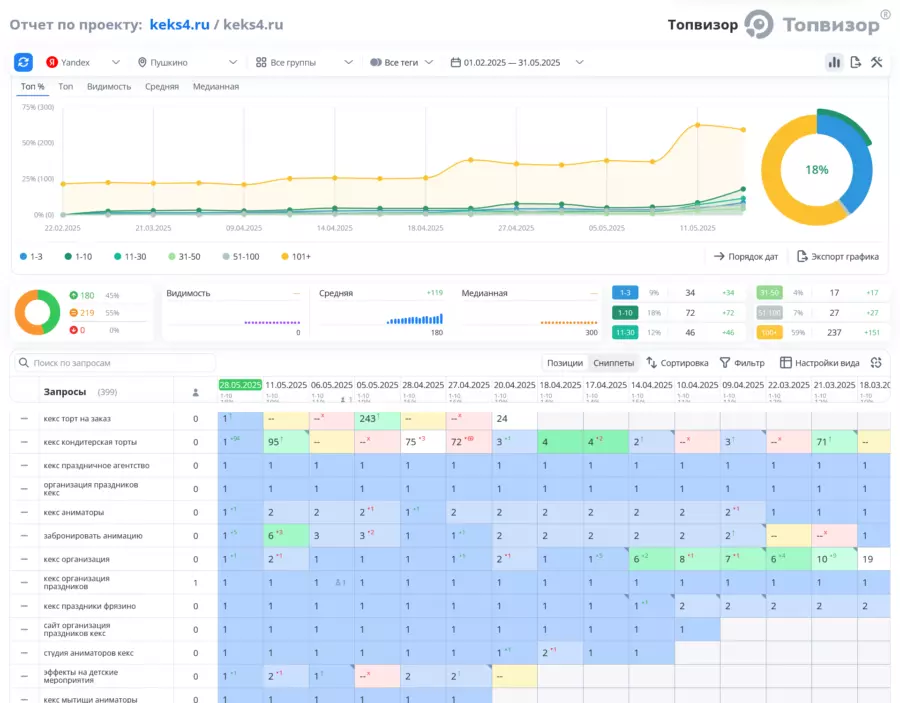The width and height of the screenshot is (900, 703).
Task: Open the tools wrench icon
Action: coord(876,62)
